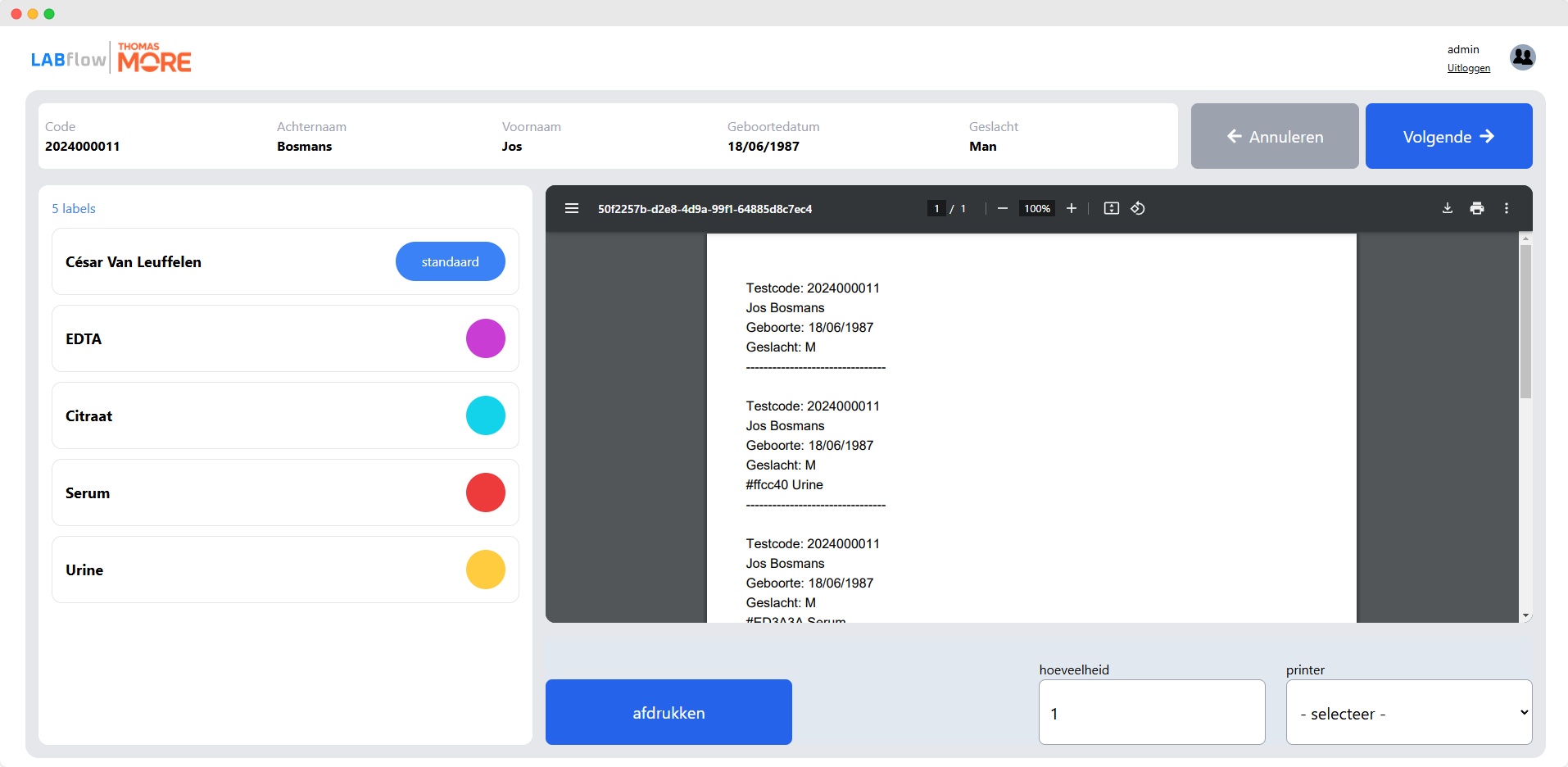The width and height of the screenshot is (1568, 767).
Task: Focus the hoeveelheid quantity input field
Action: (1151, 712)
